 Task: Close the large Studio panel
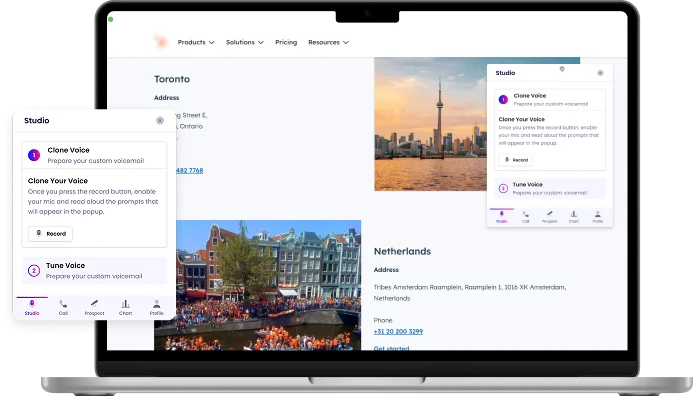(160, 121)
